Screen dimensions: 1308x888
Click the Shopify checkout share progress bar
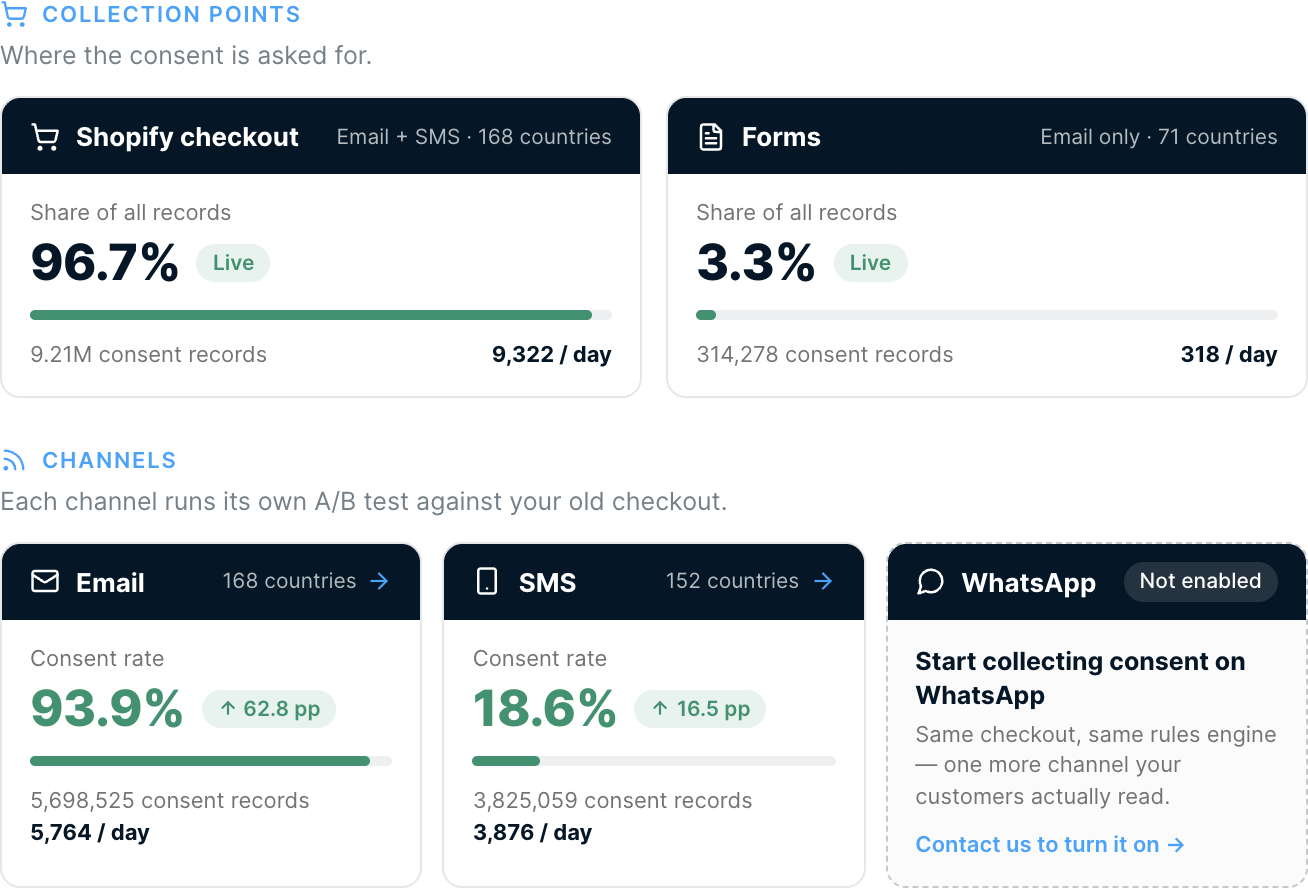coord(321,315)
